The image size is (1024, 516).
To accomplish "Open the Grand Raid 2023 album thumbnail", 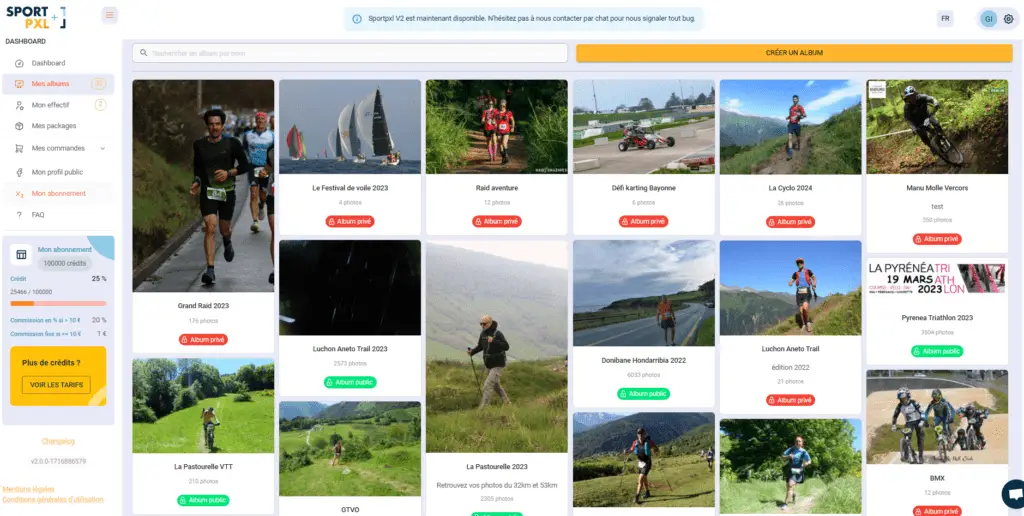I will point(203,185).
